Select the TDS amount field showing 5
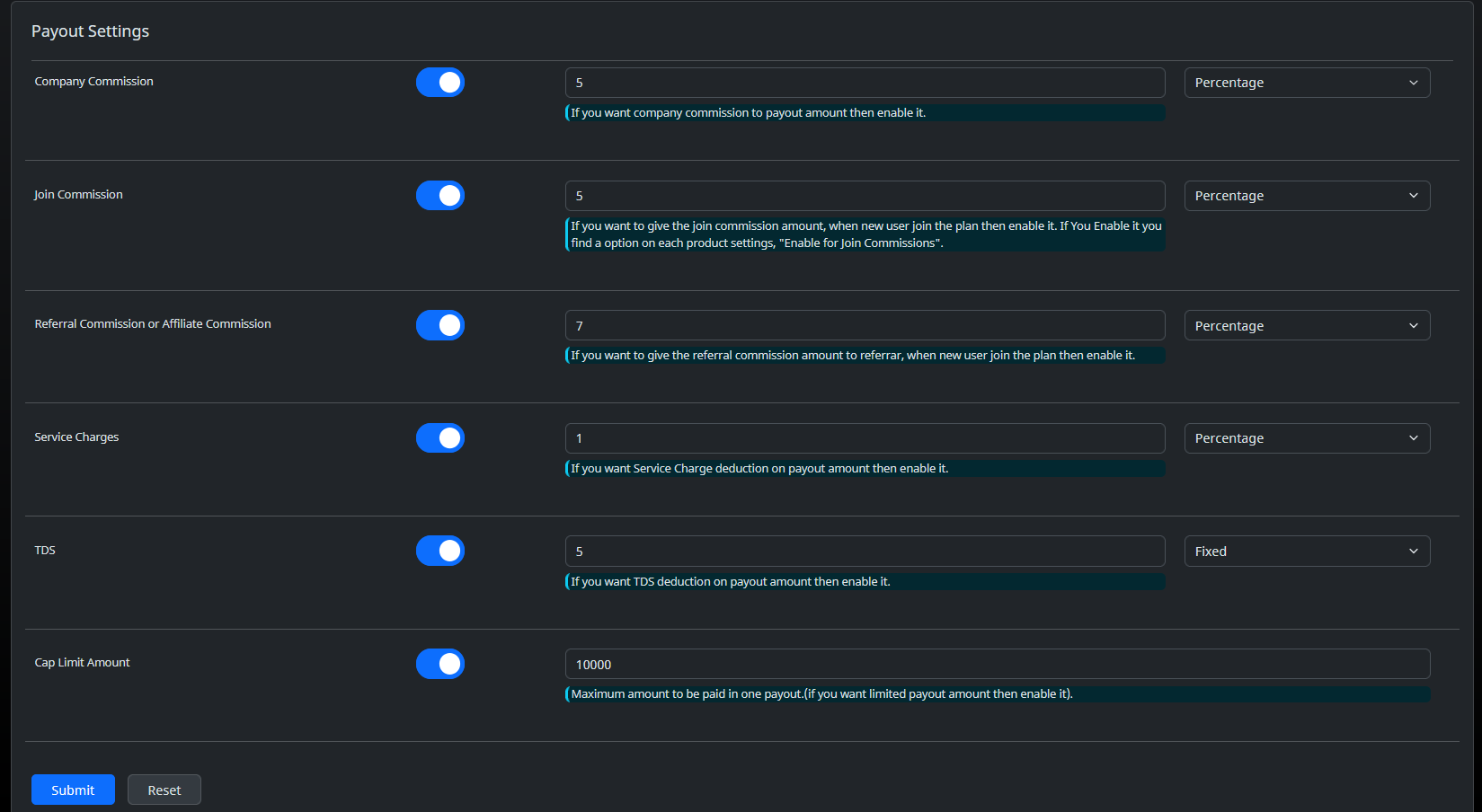The image size is (1482, 812). point(864,551)
